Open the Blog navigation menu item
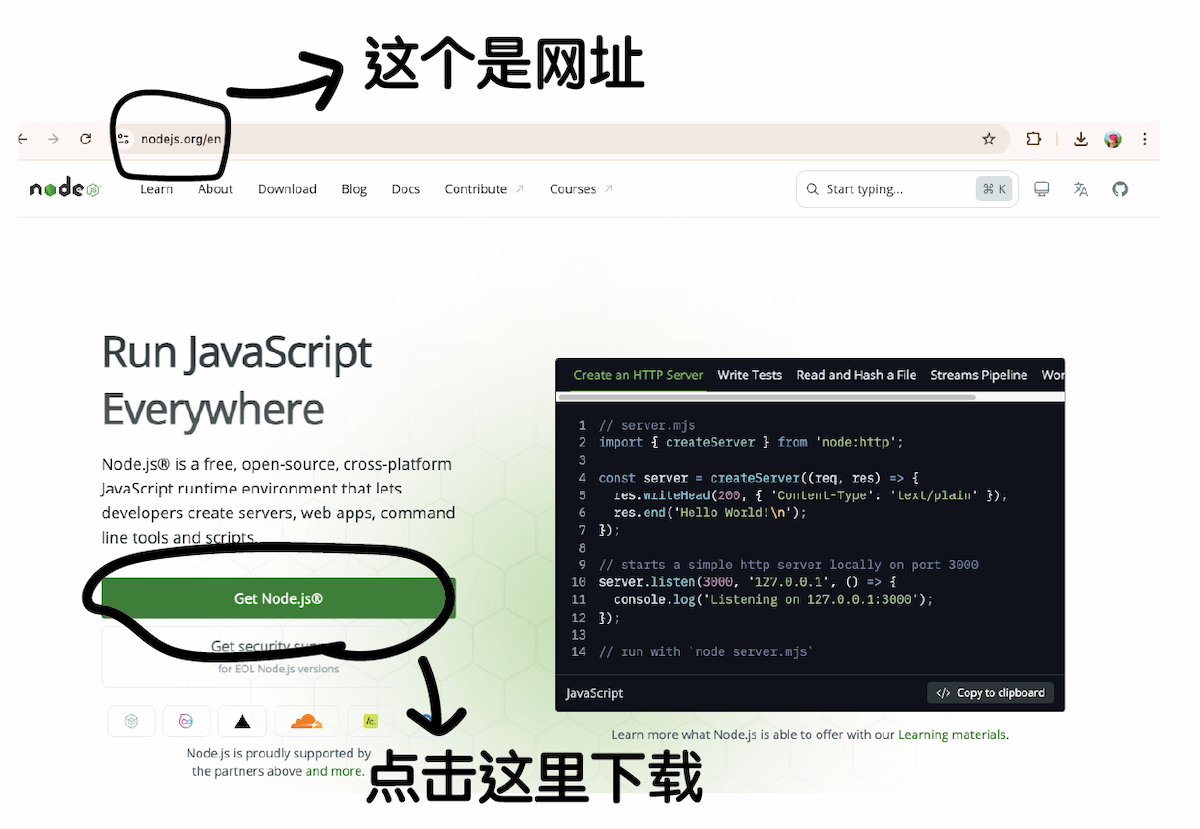This screenshot has height=829, width=1200. tap(354, 189)
